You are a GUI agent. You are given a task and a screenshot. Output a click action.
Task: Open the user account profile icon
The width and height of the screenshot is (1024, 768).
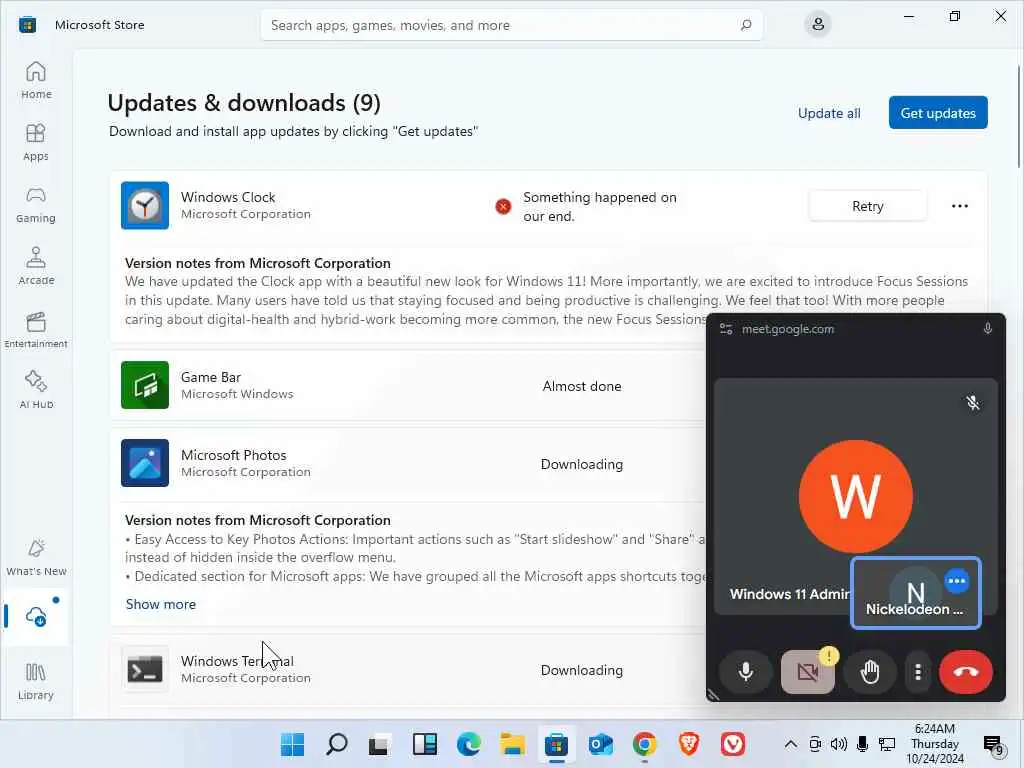(818, 25)
